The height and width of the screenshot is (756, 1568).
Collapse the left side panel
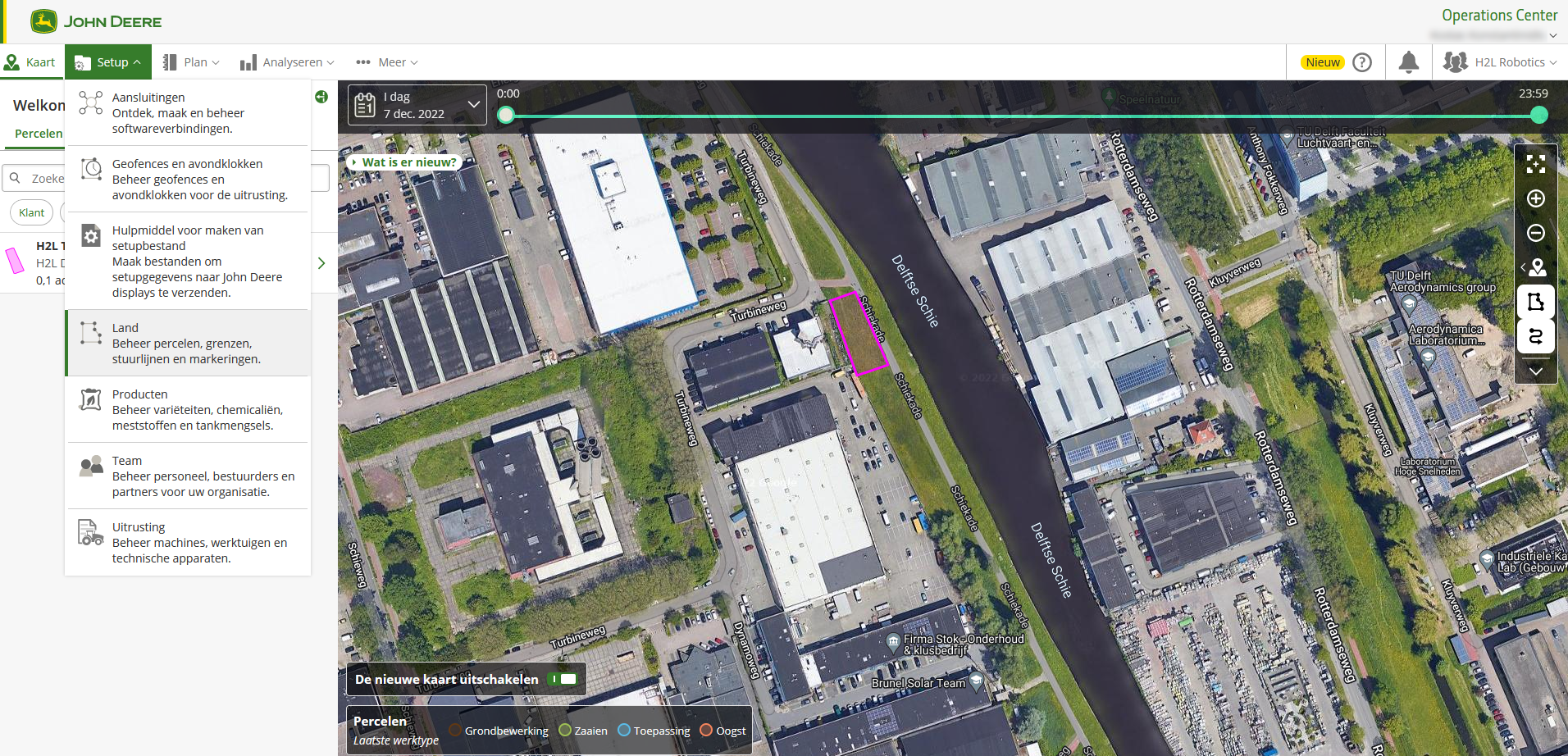pyautogui.click(x=321, y=97)
